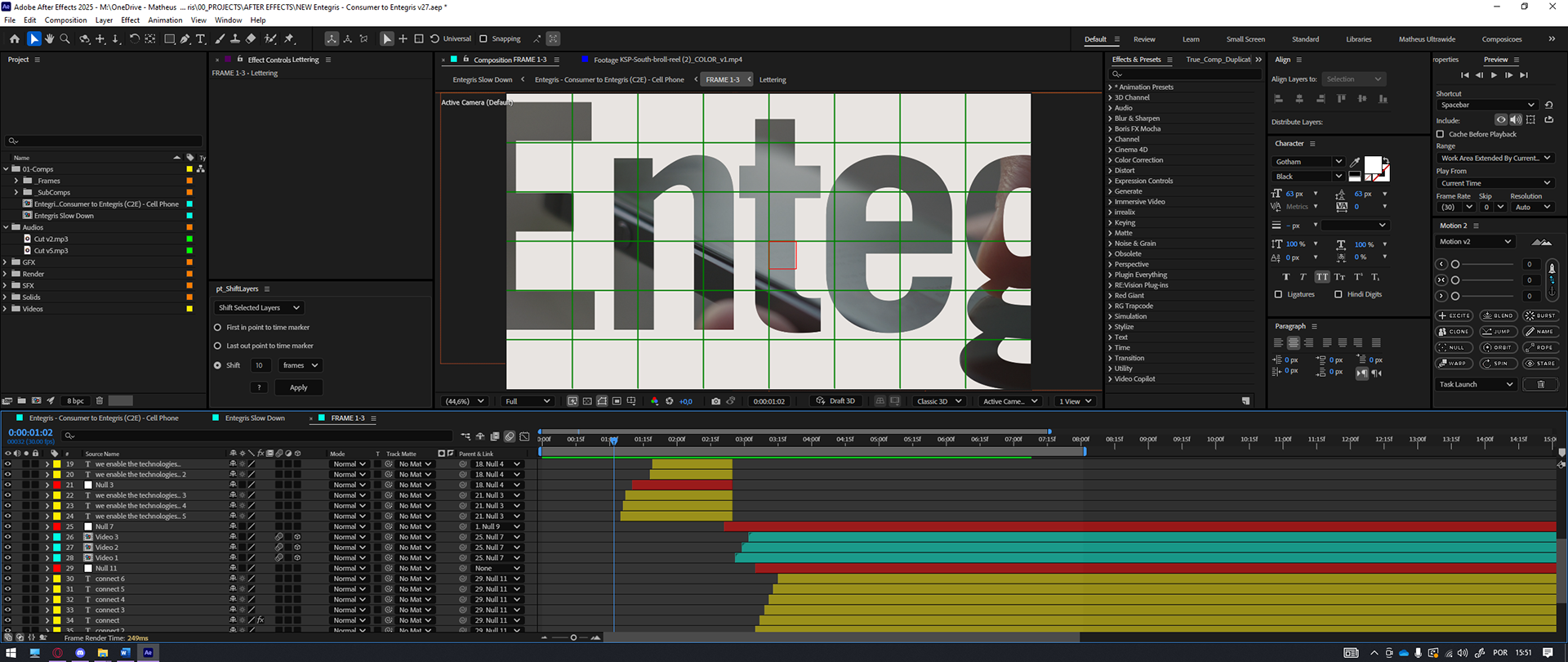This screenshot has height=662, width=1568.
Task: Expand the Blur & Sharpen effects category
Action: click(1110, 119)
